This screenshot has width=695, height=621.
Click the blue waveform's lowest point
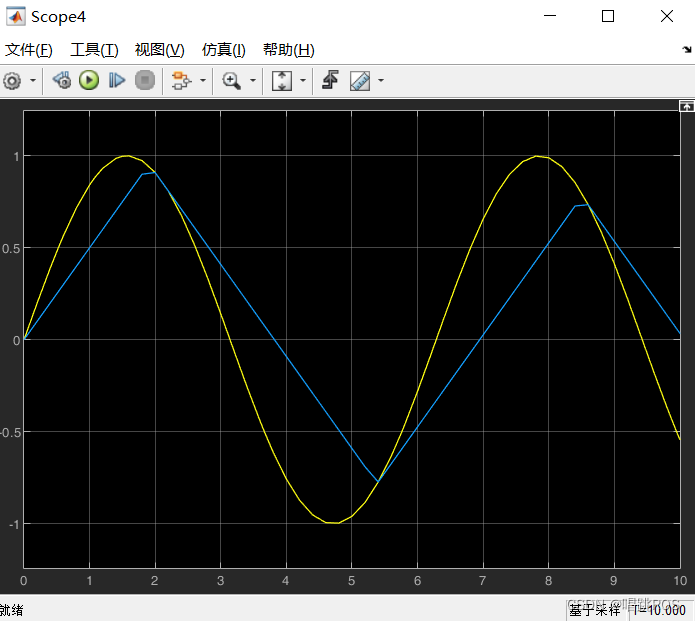click(378, 481)
